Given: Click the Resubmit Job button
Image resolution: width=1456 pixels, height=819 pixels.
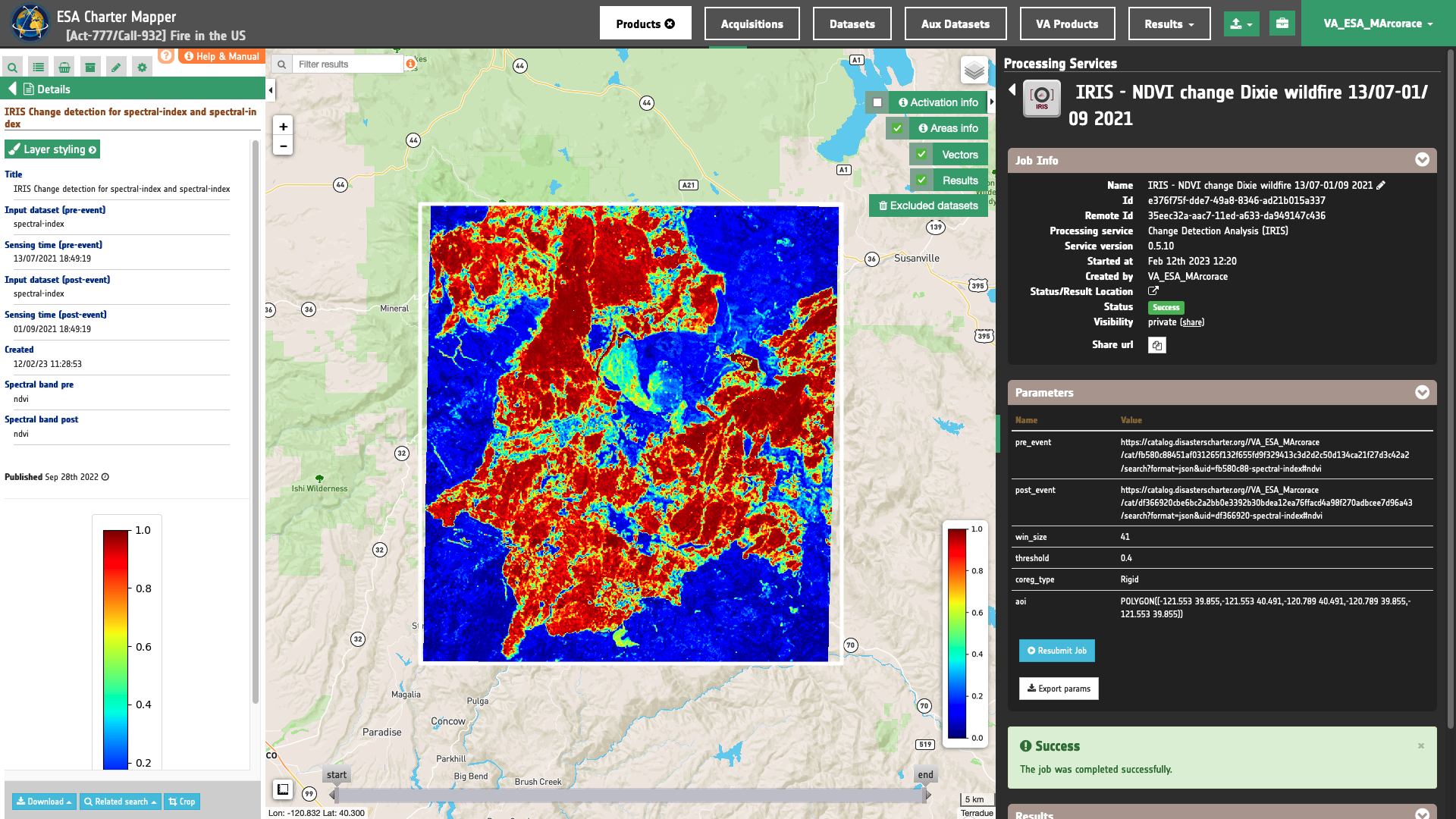Looking at the screenshot, I should [x=1057, y=651].
